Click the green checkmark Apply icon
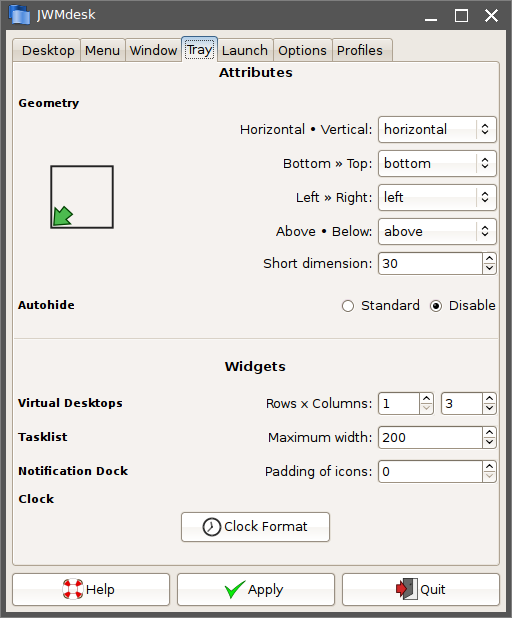512x618 pixels. point(235,589)
